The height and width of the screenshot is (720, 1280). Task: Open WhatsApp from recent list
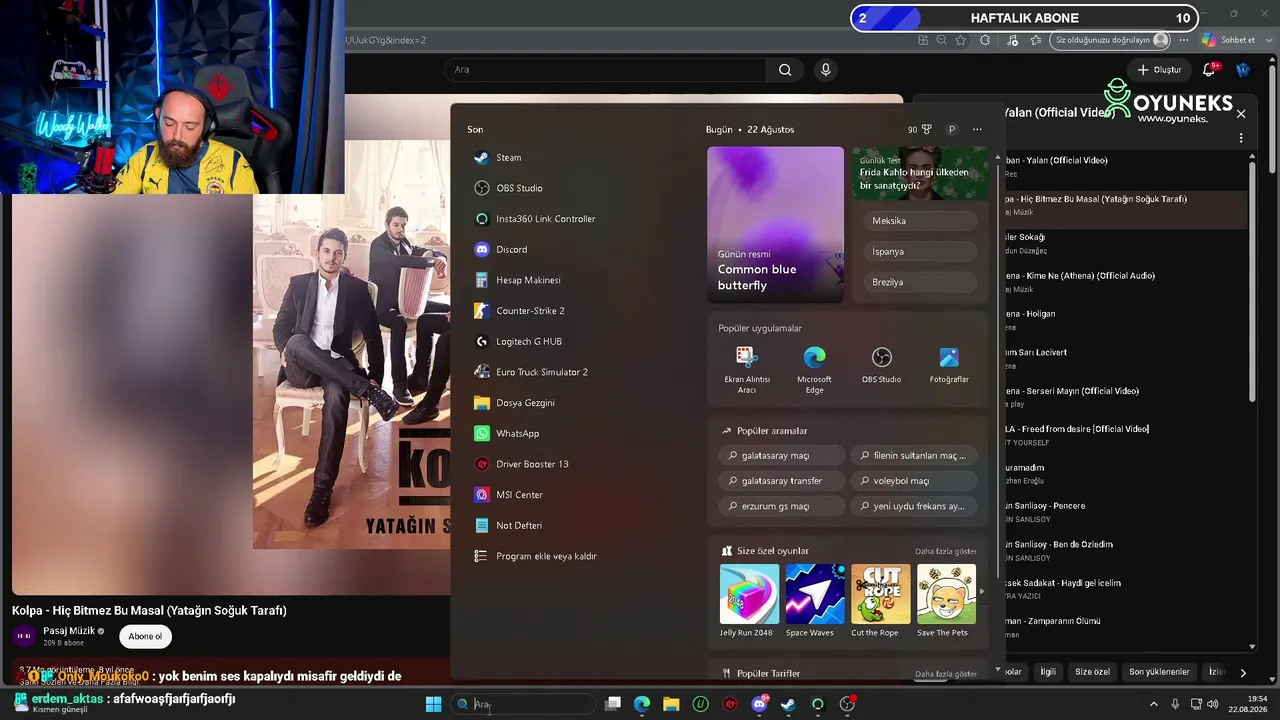tap(578, 434)
